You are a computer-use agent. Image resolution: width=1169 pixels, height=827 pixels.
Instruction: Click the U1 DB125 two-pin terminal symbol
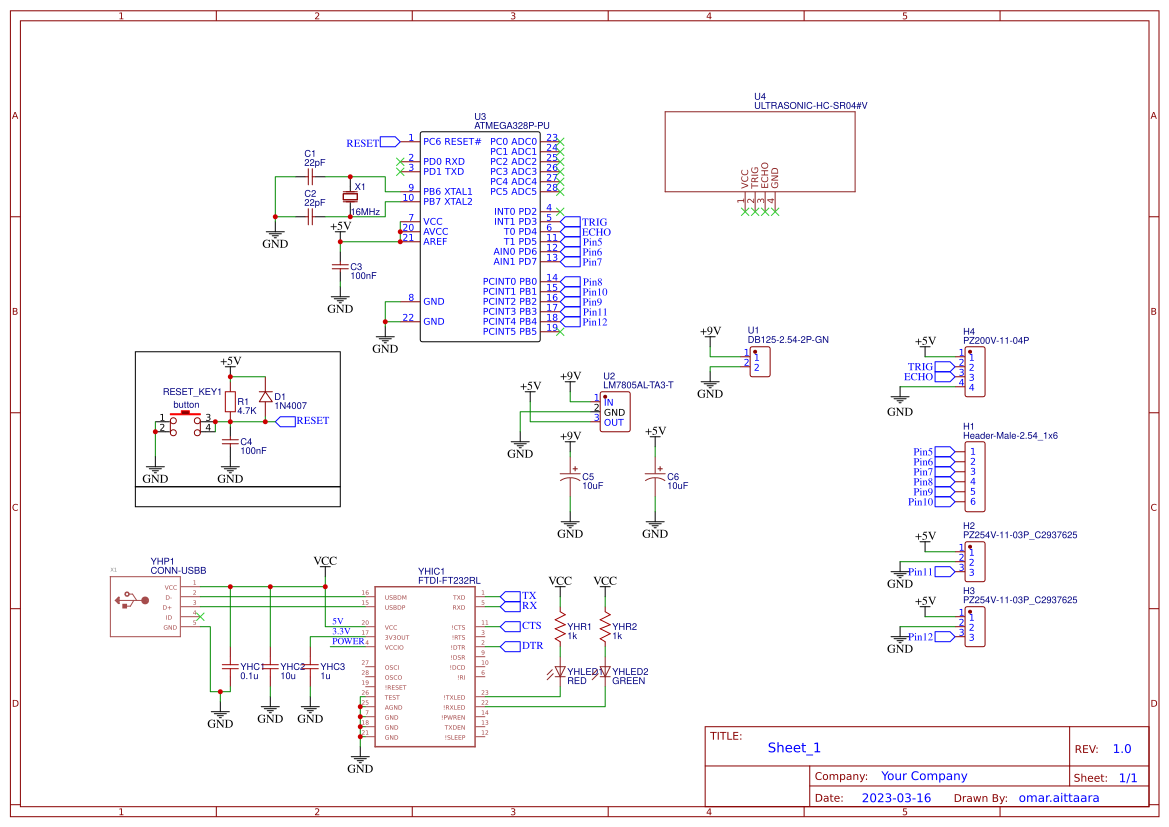pyautogui.click(x=760, y=362)
